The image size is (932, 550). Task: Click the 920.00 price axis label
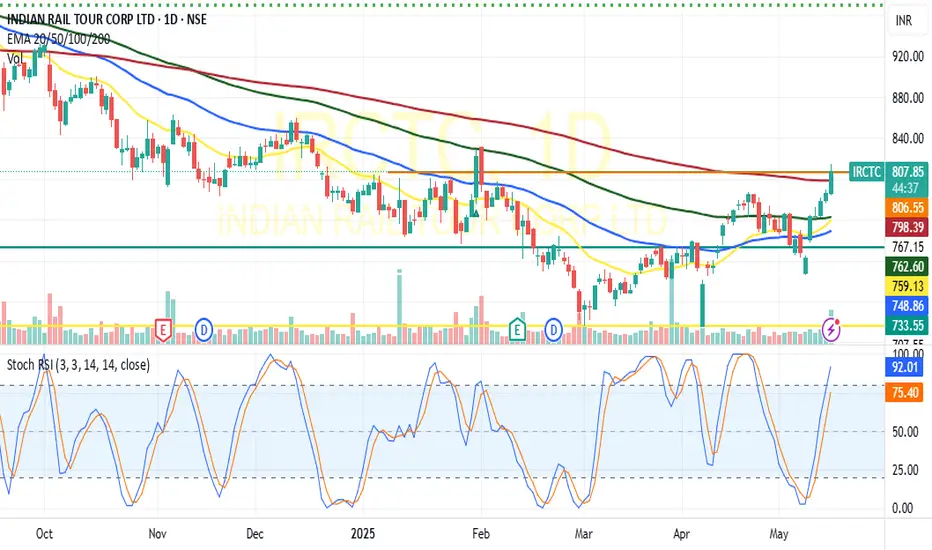908,56
